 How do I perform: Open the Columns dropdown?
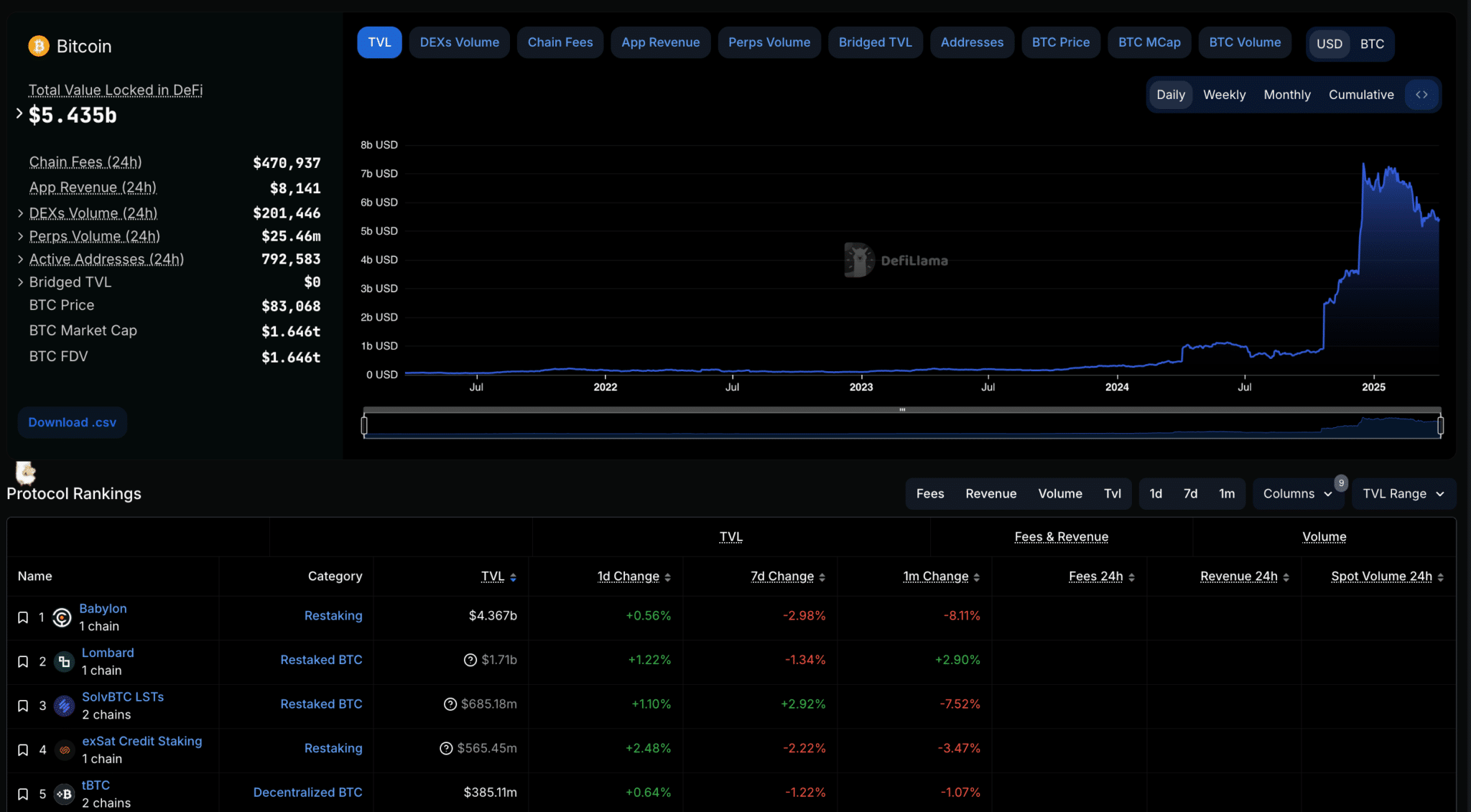coord(1297,494)
